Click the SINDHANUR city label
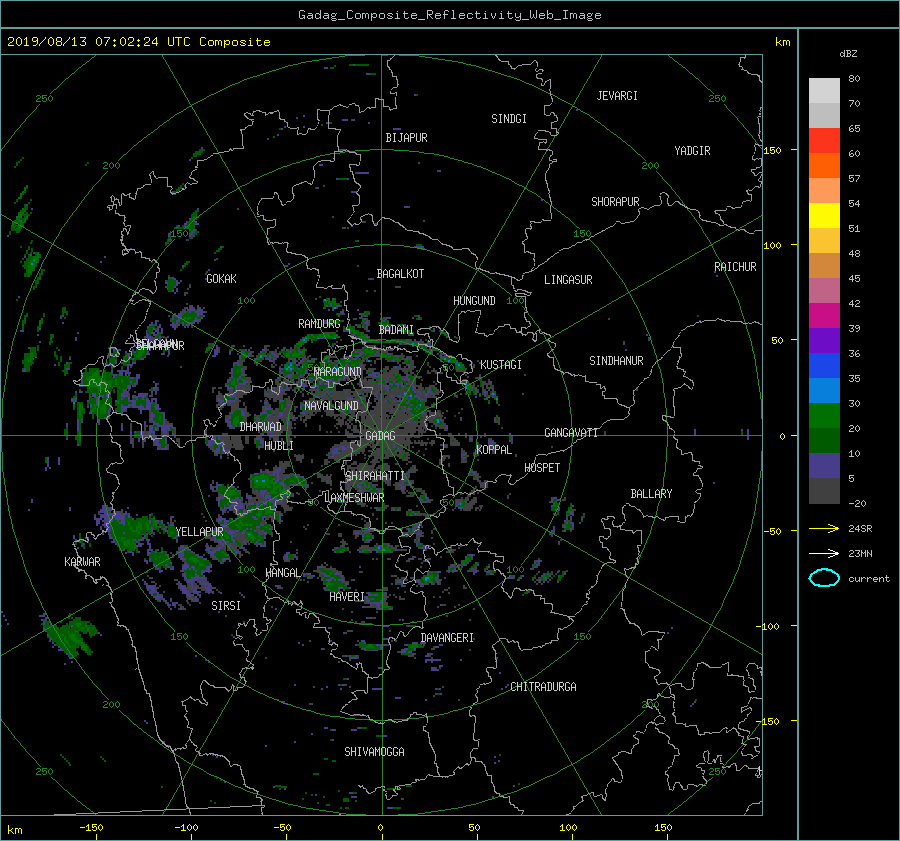This screenshot has height=841, width=900. pos(616,361)
